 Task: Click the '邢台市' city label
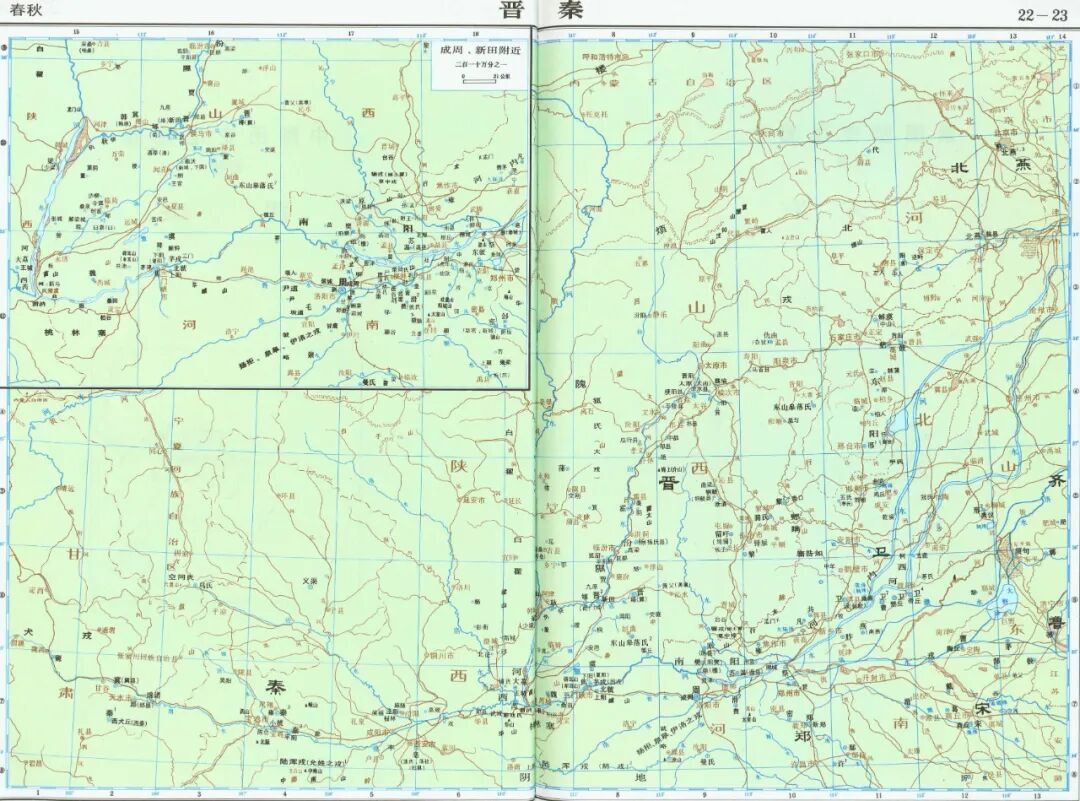pyautogui.click(x=850, y=446)
